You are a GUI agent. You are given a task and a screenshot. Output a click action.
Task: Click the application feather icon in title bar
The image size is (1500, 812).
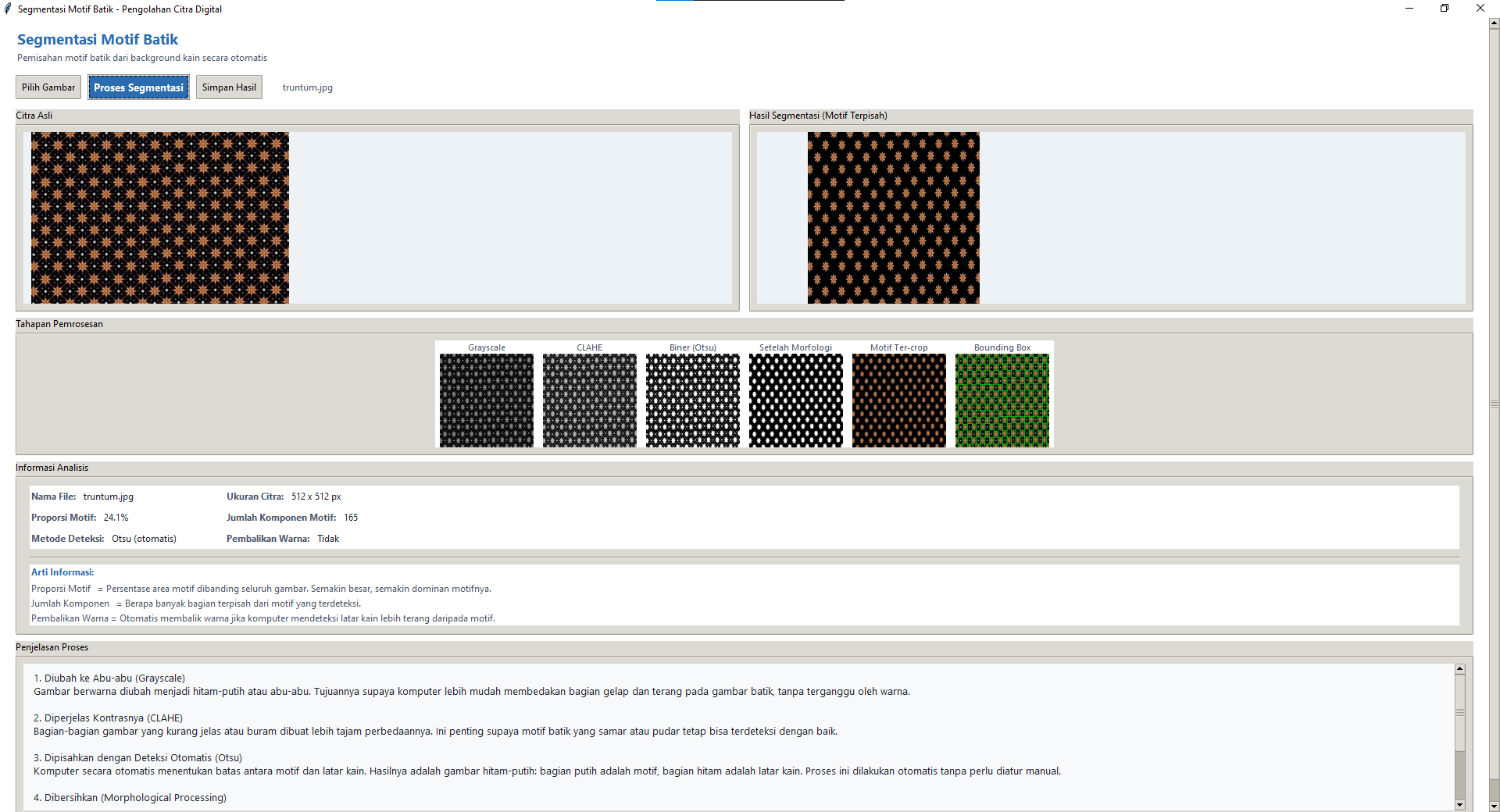8,9
